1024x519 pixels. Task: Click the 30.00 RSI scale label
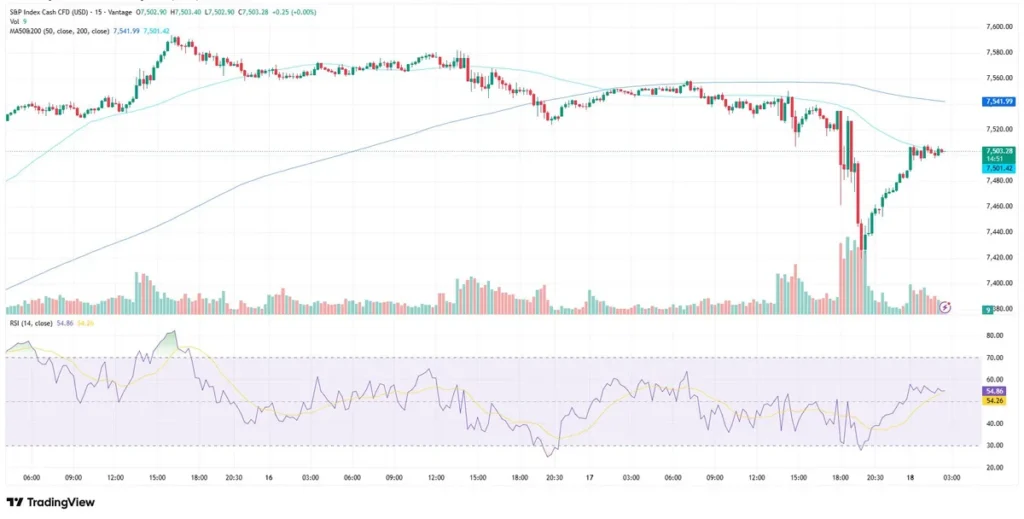click(x=994, y=445)
